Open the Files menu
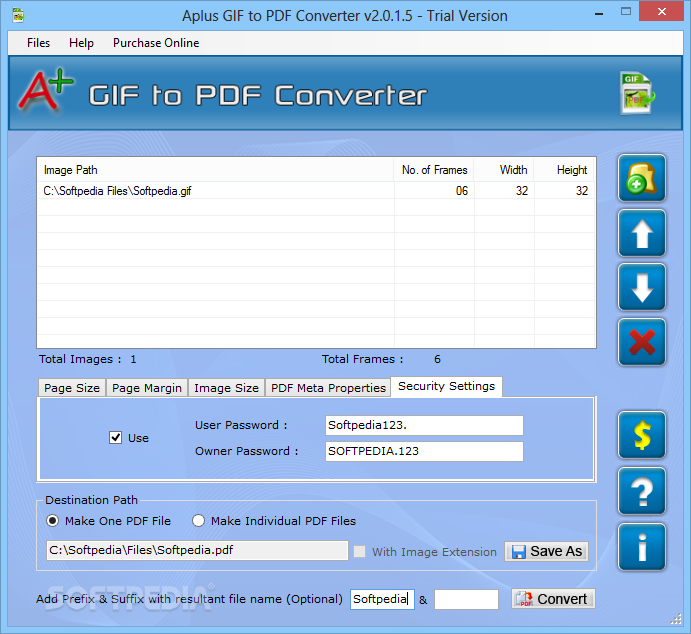Image resolution: width=691 pixels, height=634 pixels. coord(38,43)
